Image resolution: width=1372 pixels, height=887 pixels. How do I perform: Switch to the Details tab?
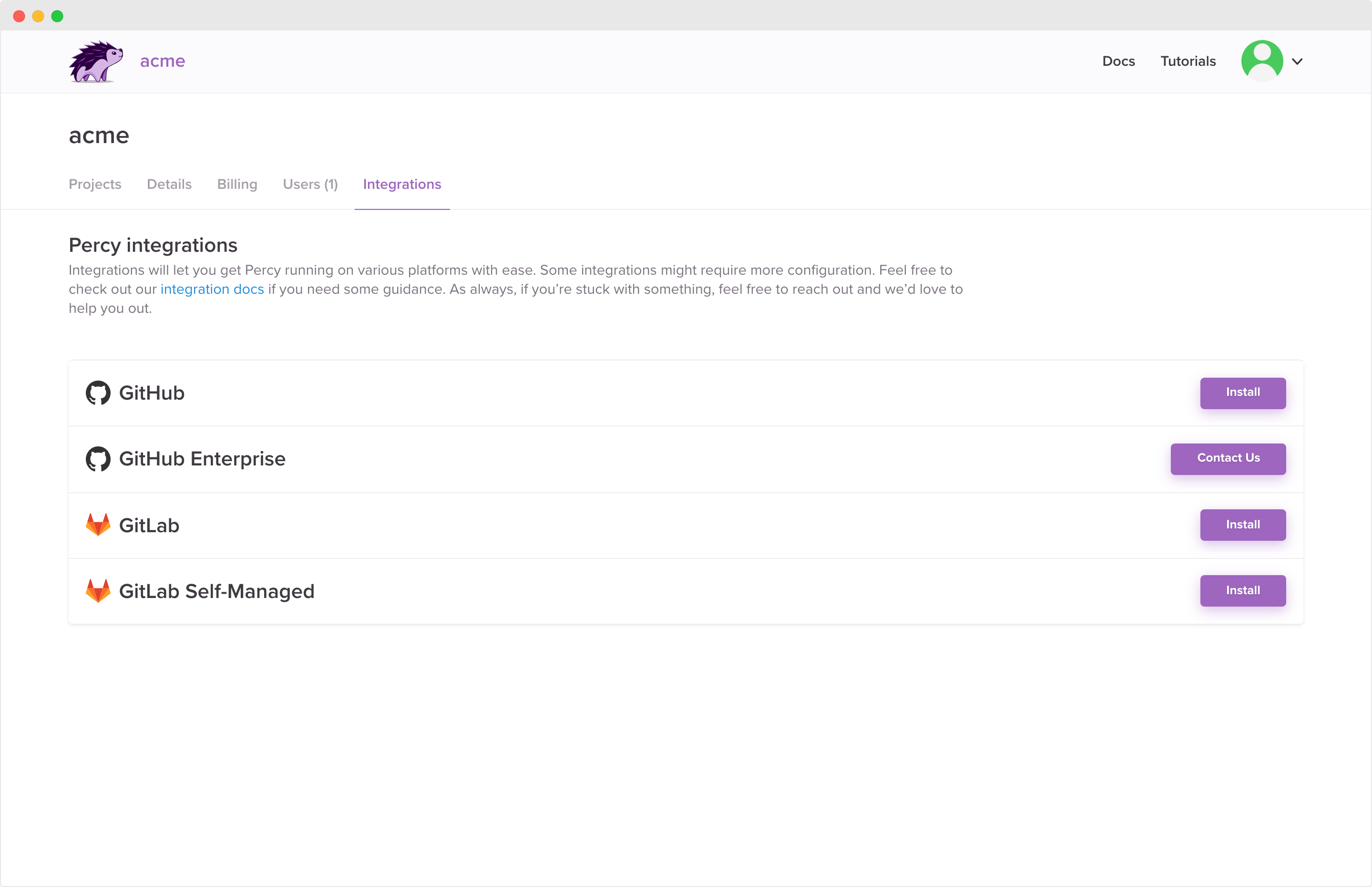(x=169, y=184)
